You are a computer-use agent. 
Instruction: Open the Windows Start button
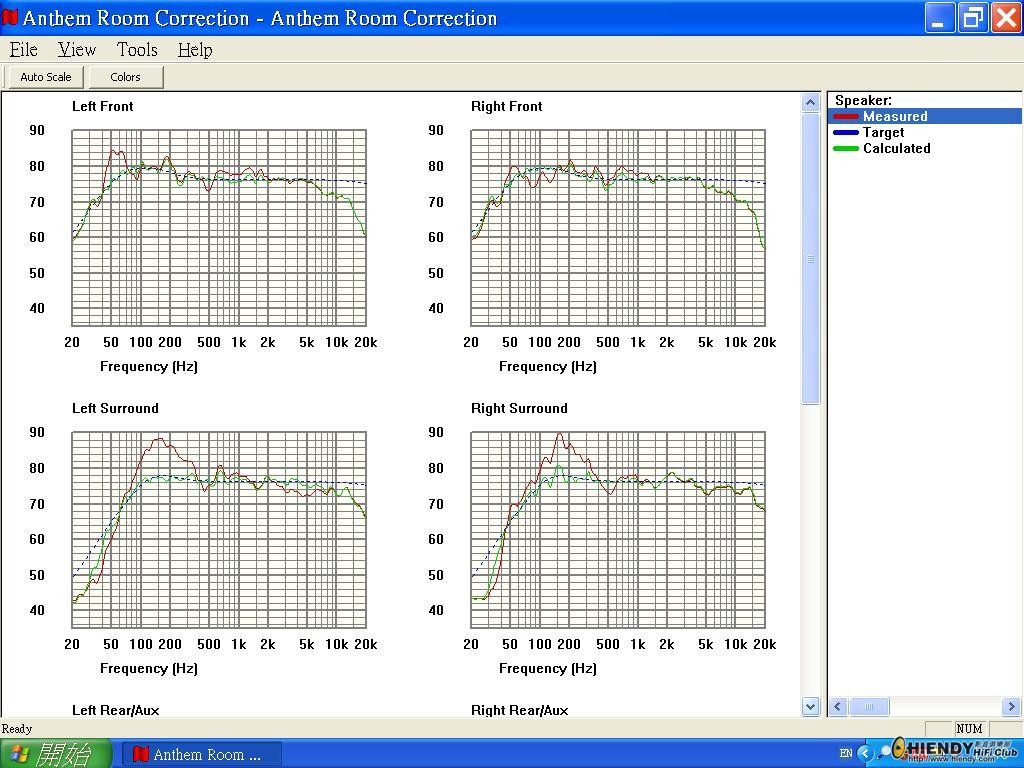[57, 754]
